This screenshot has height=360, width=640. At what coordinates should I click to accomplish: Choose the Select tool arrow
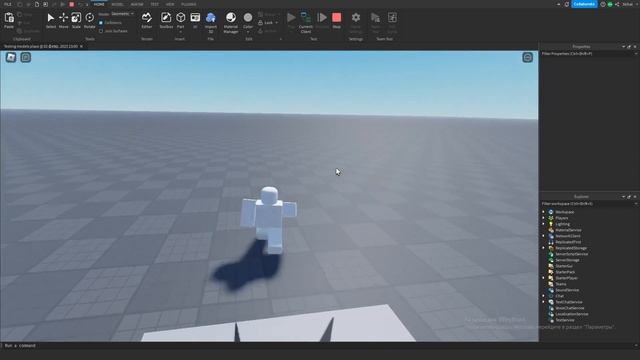point(51,18)
